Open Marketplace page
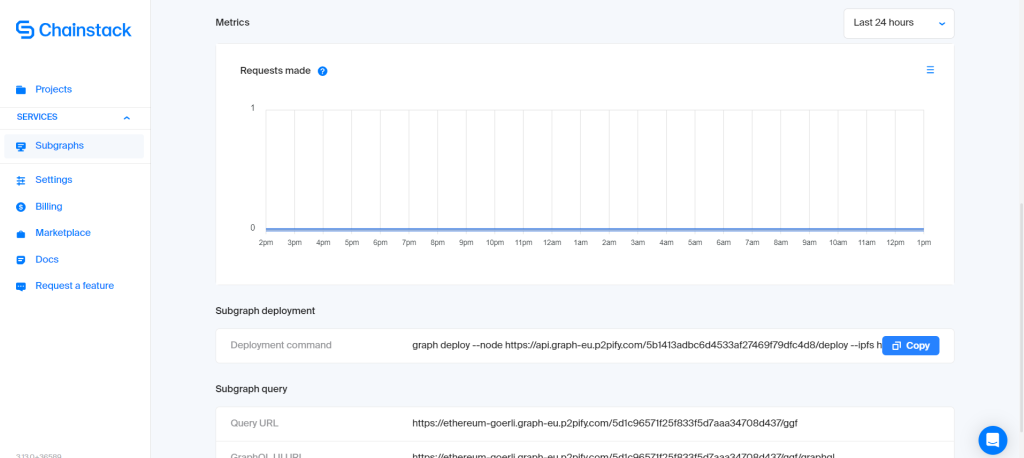Image resolution: width=1024 pixels, height=458 pixels. click(x=63, y=233)
